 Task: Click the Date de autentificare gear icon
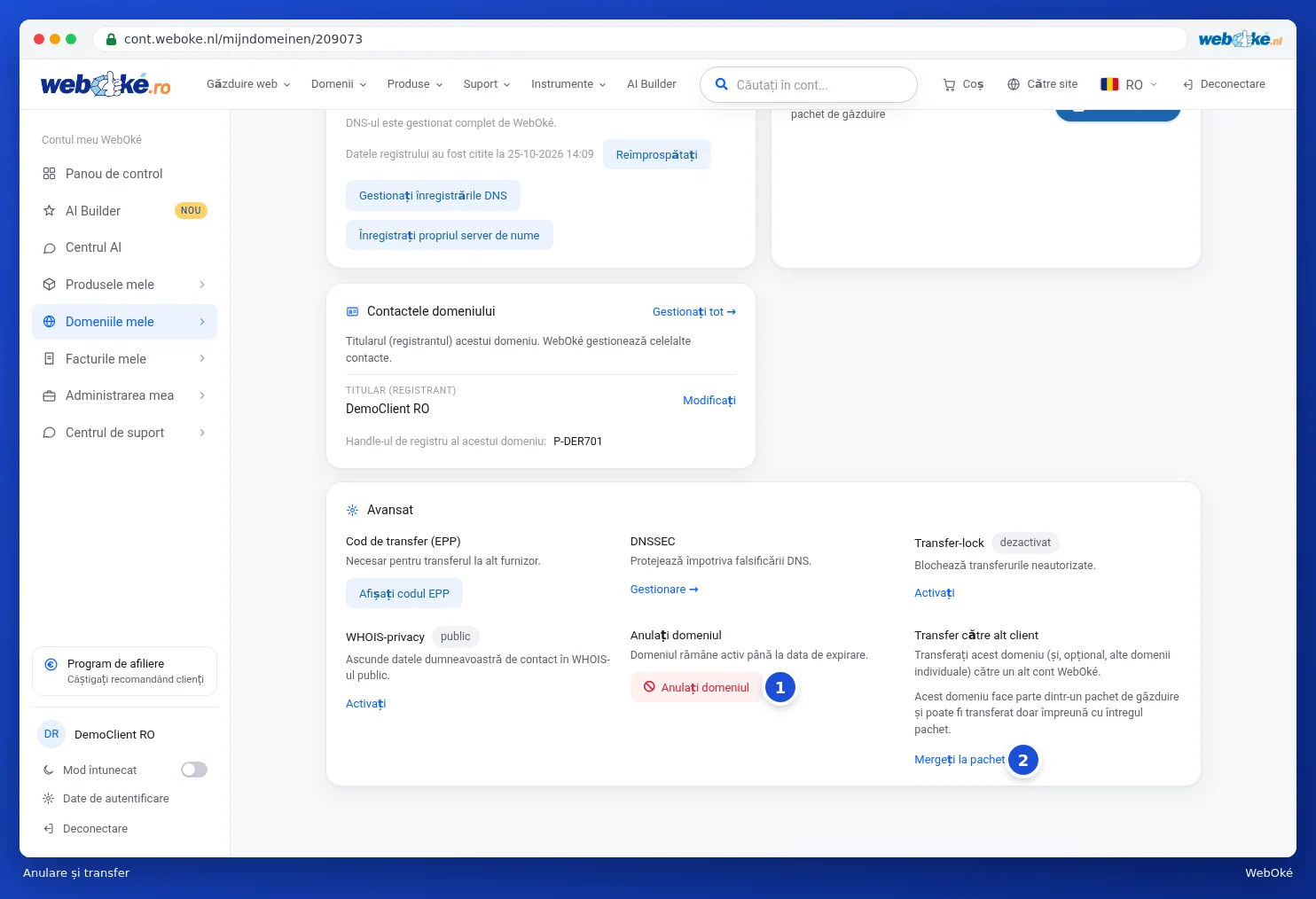(49, 799)
